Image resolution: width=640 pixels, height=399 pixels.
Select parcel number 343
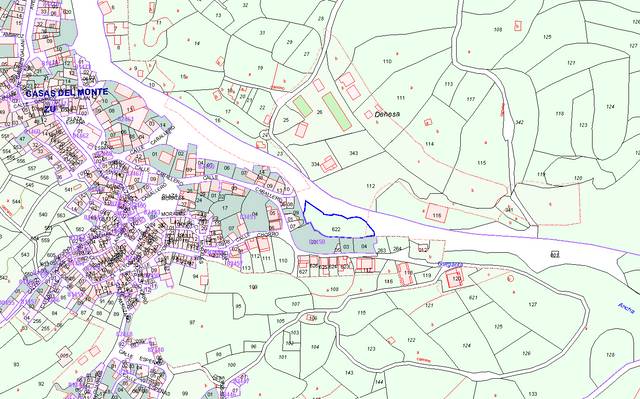click(354, 153)
